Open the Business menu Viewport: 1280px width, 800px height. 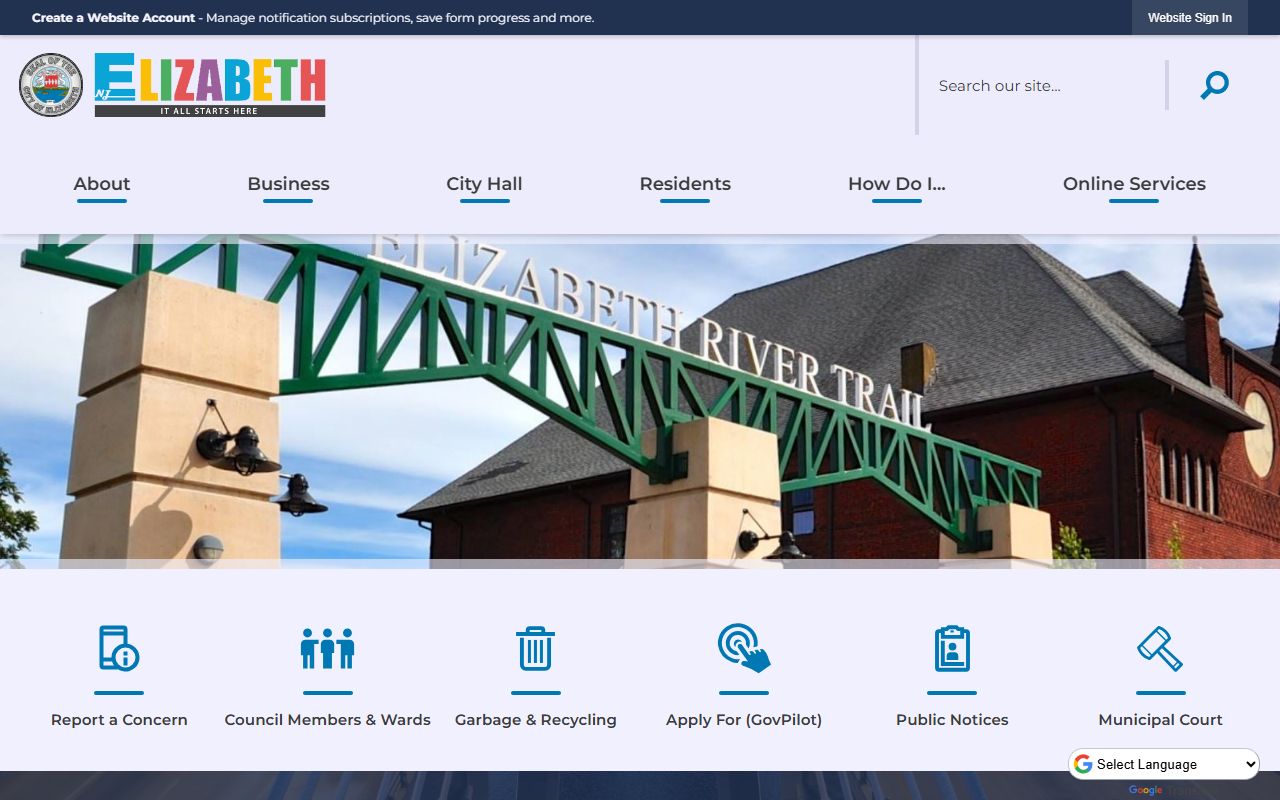click(x=288, y=184)
